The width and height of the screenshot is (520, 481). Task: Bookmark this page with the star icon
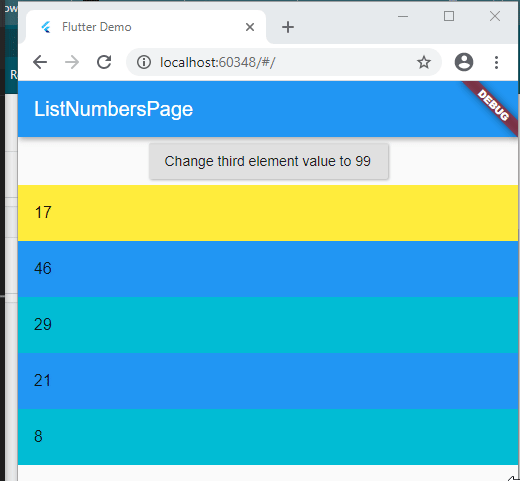[x=424, y=62]
